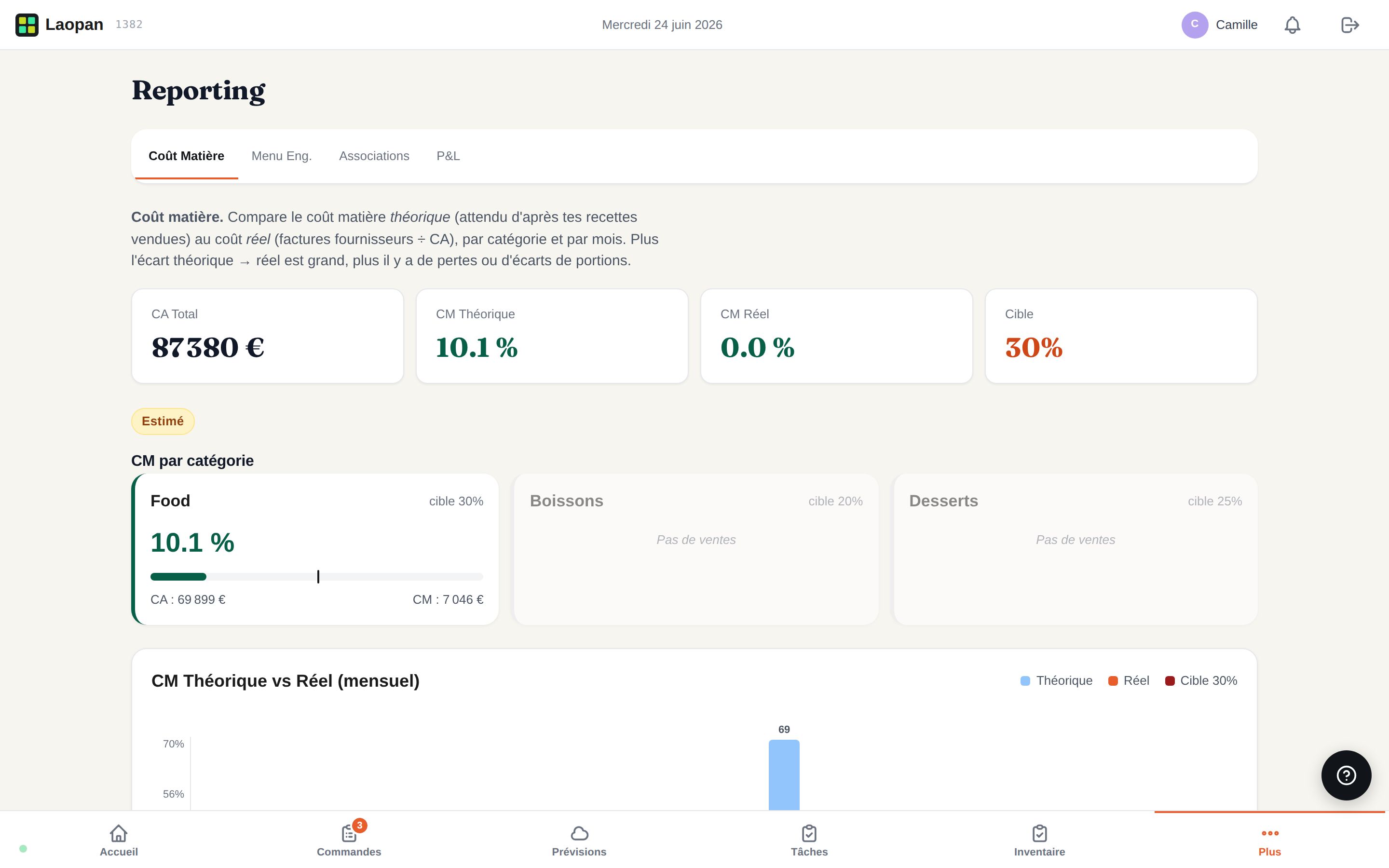Select the Coût Matière tab
The height and width of the screenshot is (868, 1389).
click(x=187, y=156)
